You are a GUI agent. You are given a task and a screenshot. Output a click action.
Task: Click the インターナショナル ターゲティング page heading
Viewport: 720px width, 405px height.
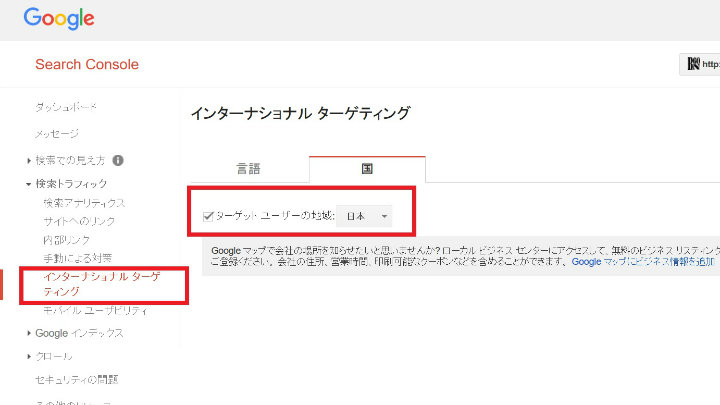(300, 113)
